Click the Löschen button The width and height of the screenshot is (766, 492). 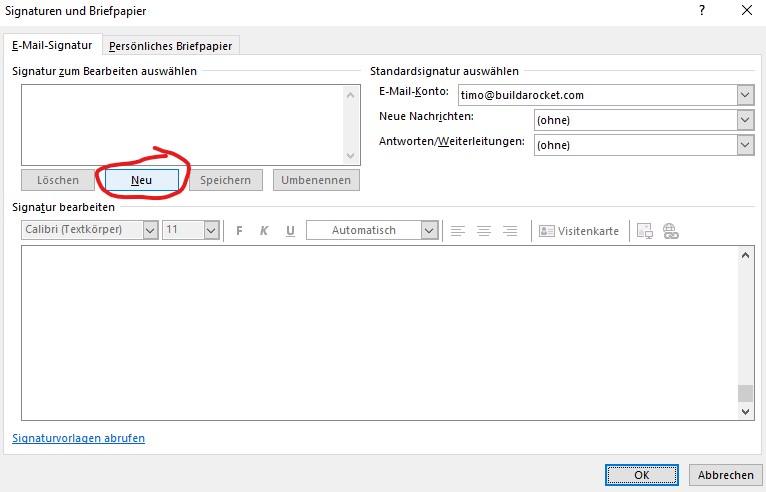(x=58, y=180)
